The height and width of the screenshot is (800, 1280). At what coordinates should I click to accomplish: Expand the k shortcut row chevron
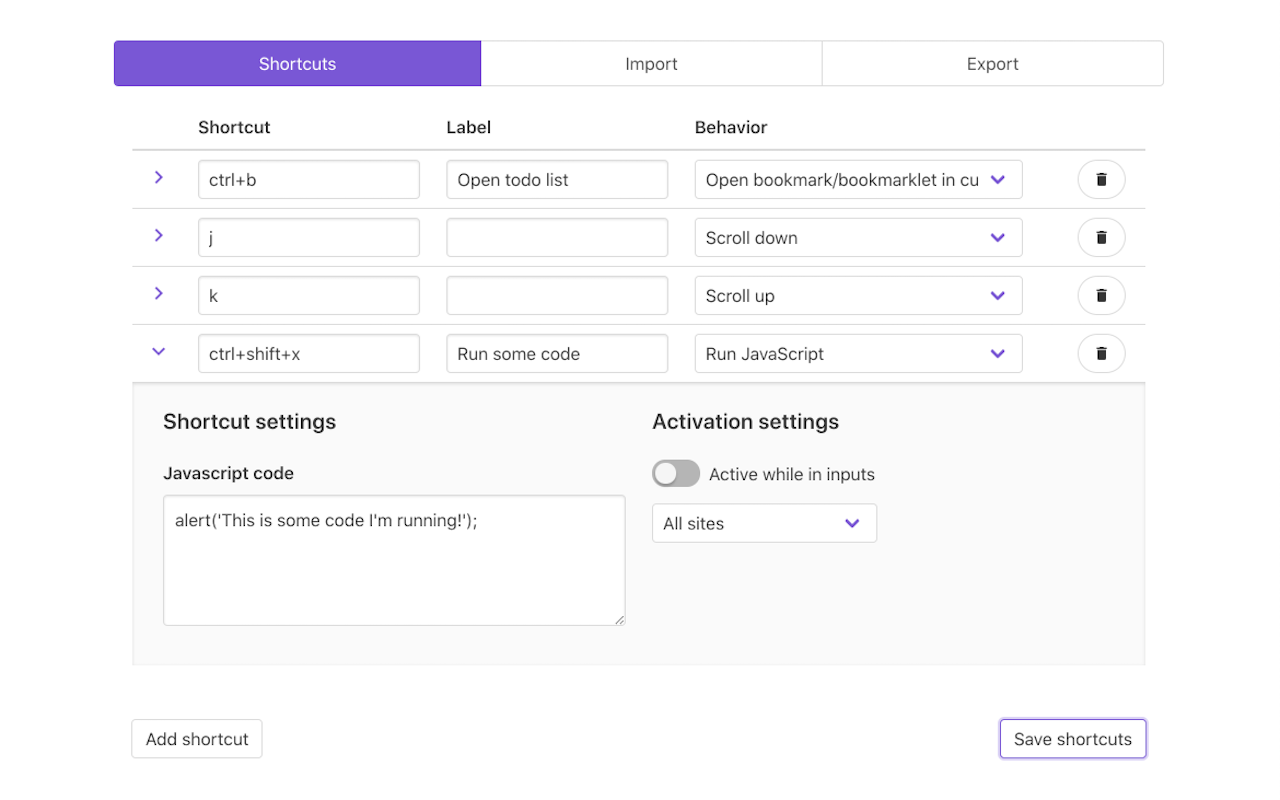point(159,293)
